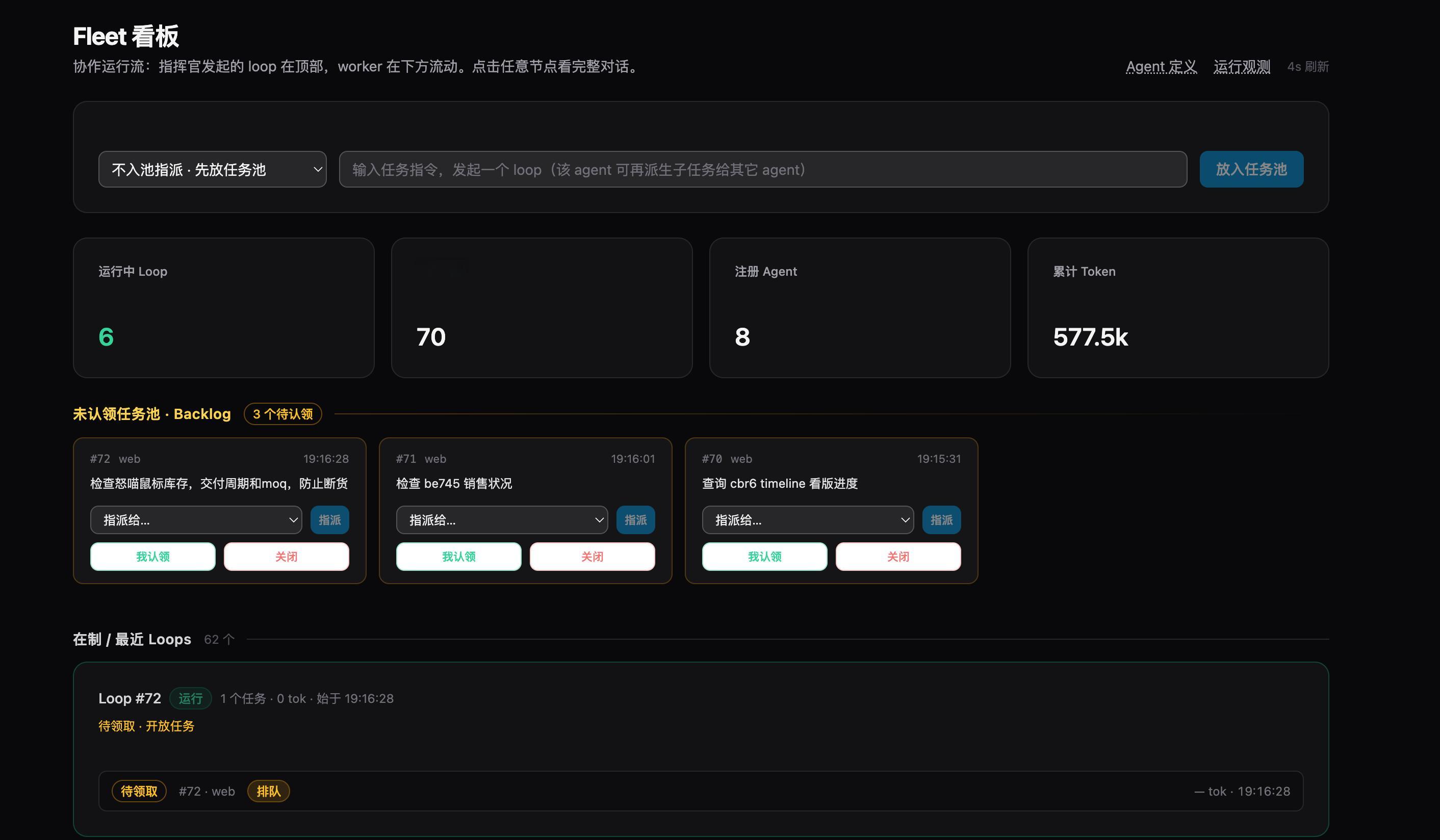Viewport: 1440px width, 840px height.
Task: Expand 指派给… dropdown on task #71
Action: [x=502, y=519]
